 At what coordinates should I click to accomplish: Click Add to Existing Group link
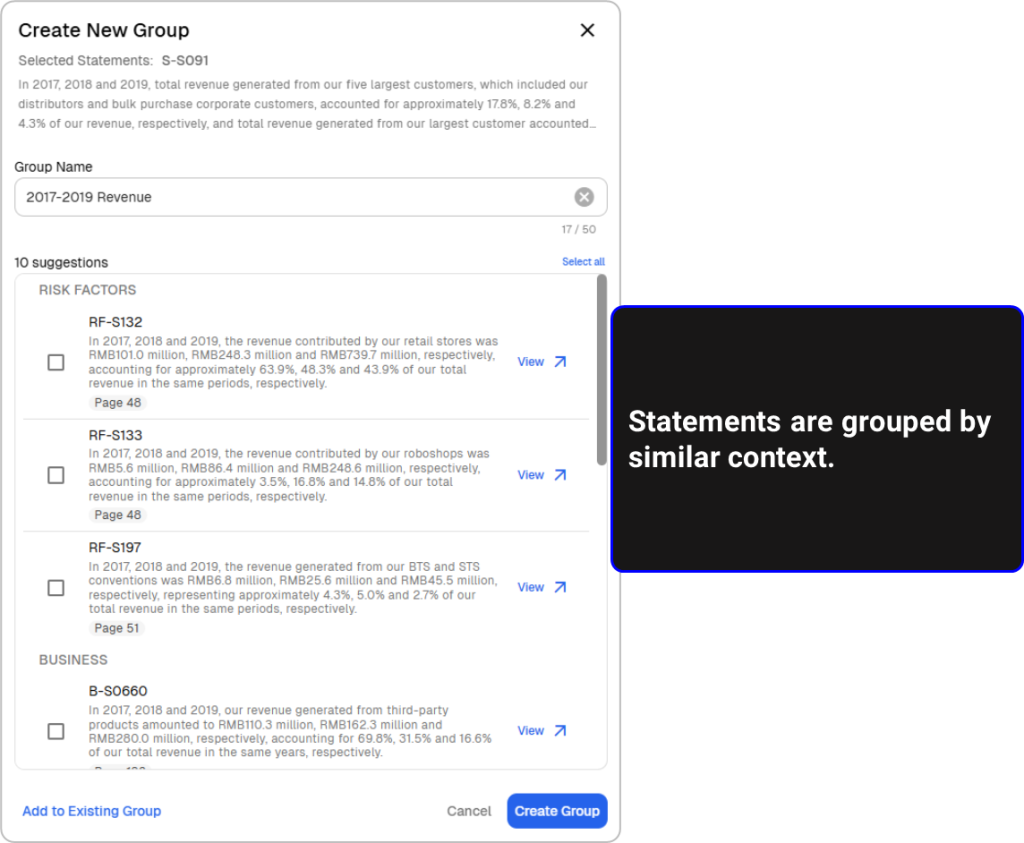coord(91,811)
